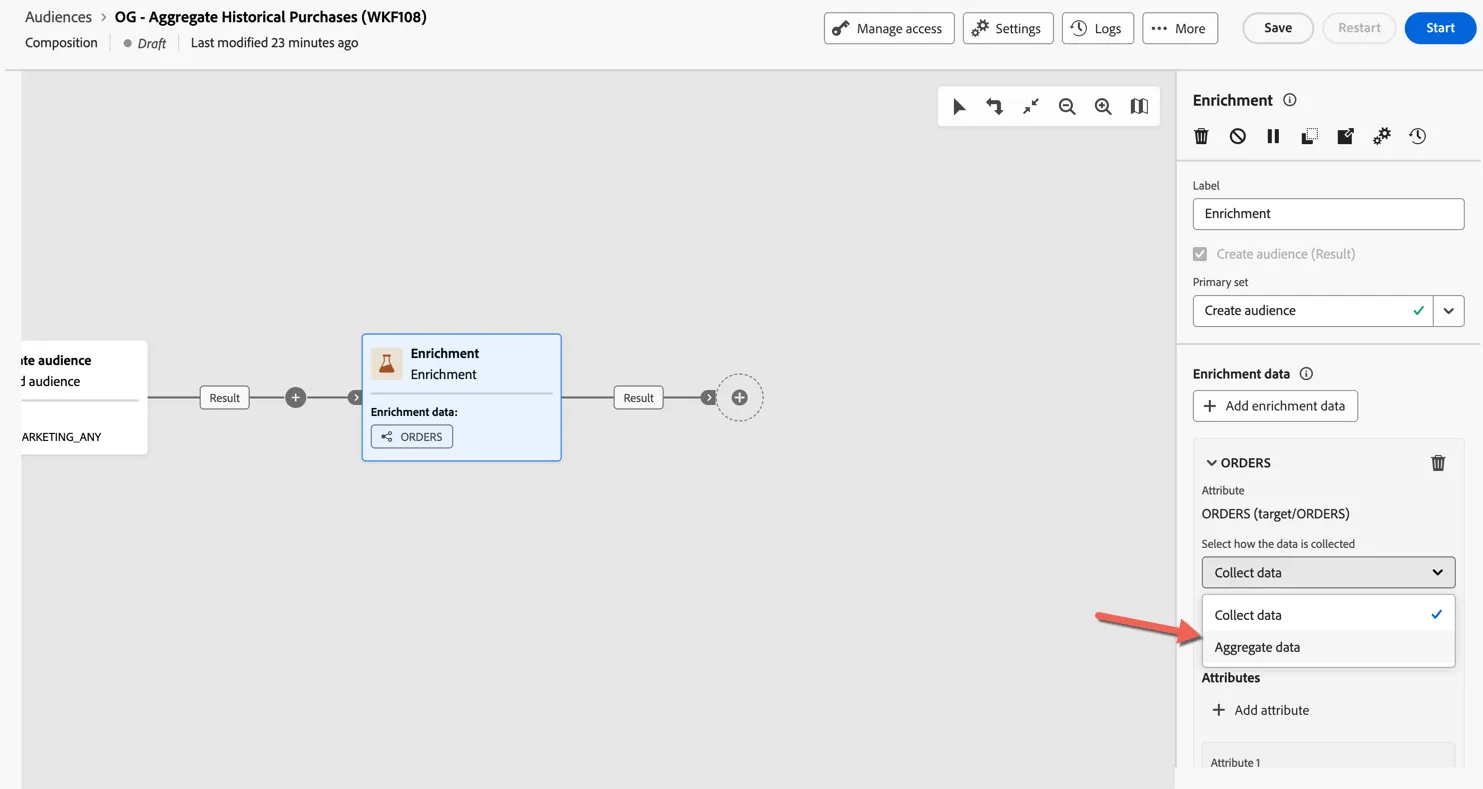The height and width of the screenshot is (789, 1483).
Task: Open the data collection method dropdown
Action: click(1328, 573)
